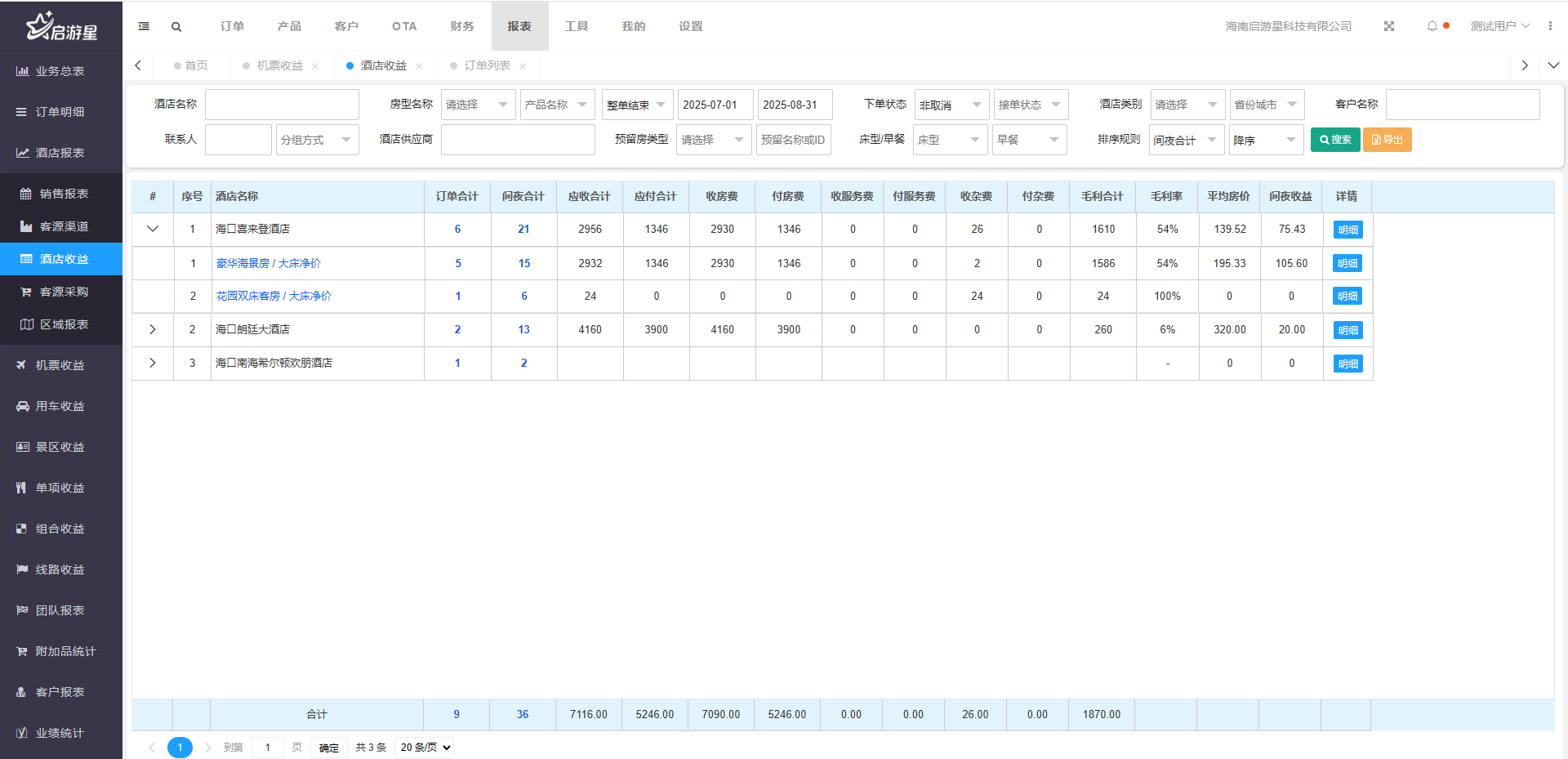The width and height of the screenshot is (1568, 759).
Task: Close the 机票收益 tab
Action: [x=315, y=66]
